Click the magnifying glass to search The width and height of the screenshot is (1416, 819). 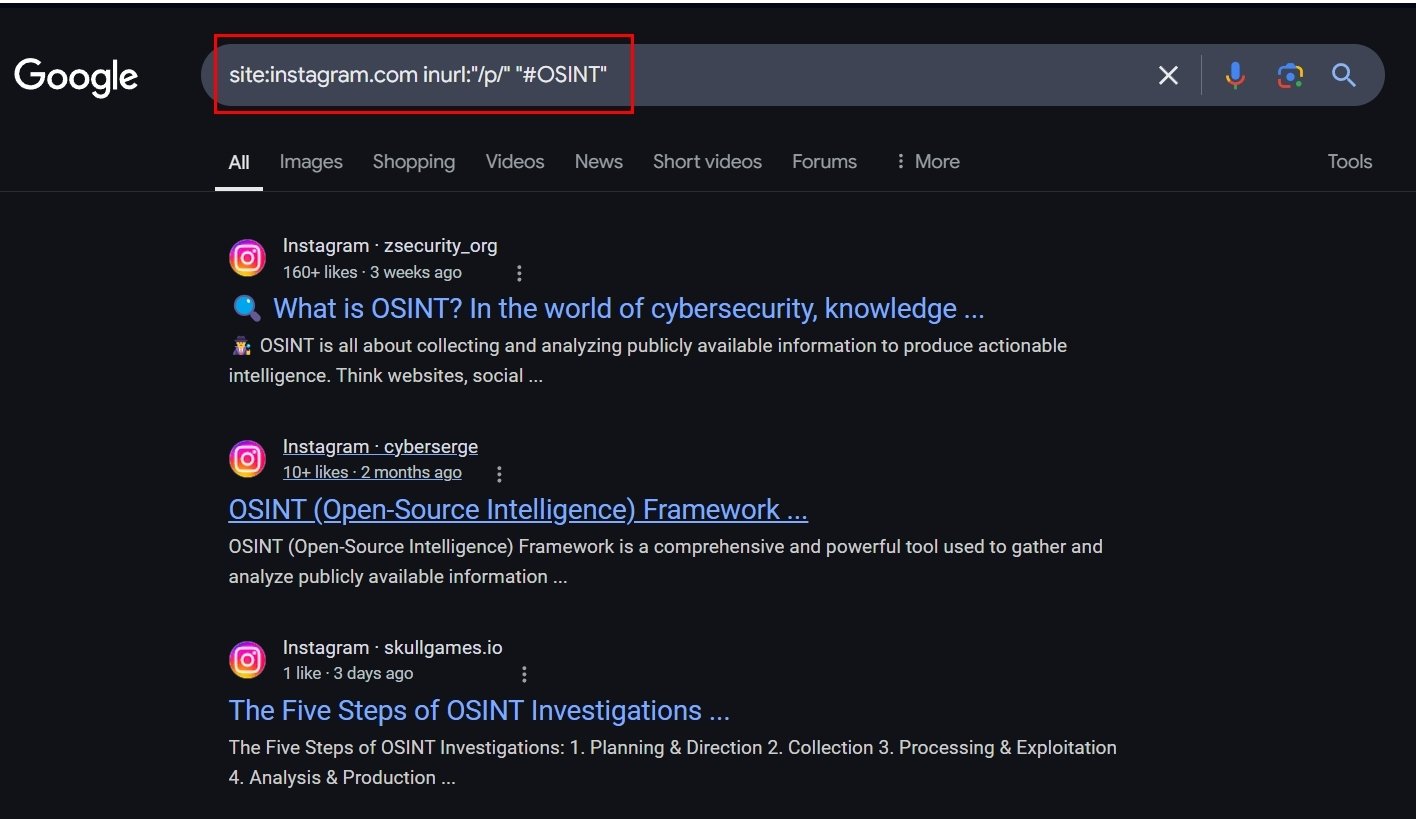pyautogui.click(x=1343, y=74)
